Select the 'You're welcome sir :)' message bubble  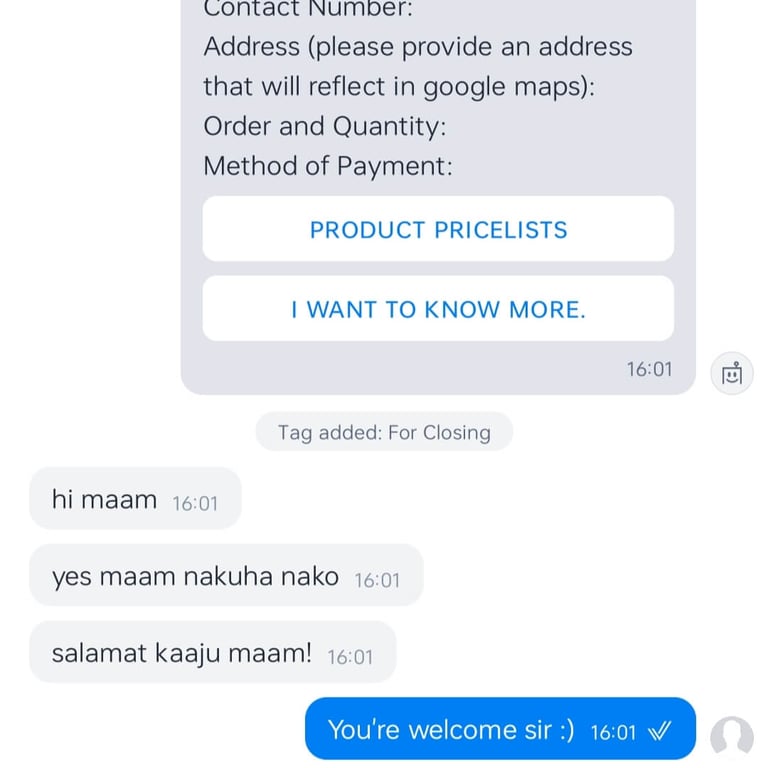500,728
